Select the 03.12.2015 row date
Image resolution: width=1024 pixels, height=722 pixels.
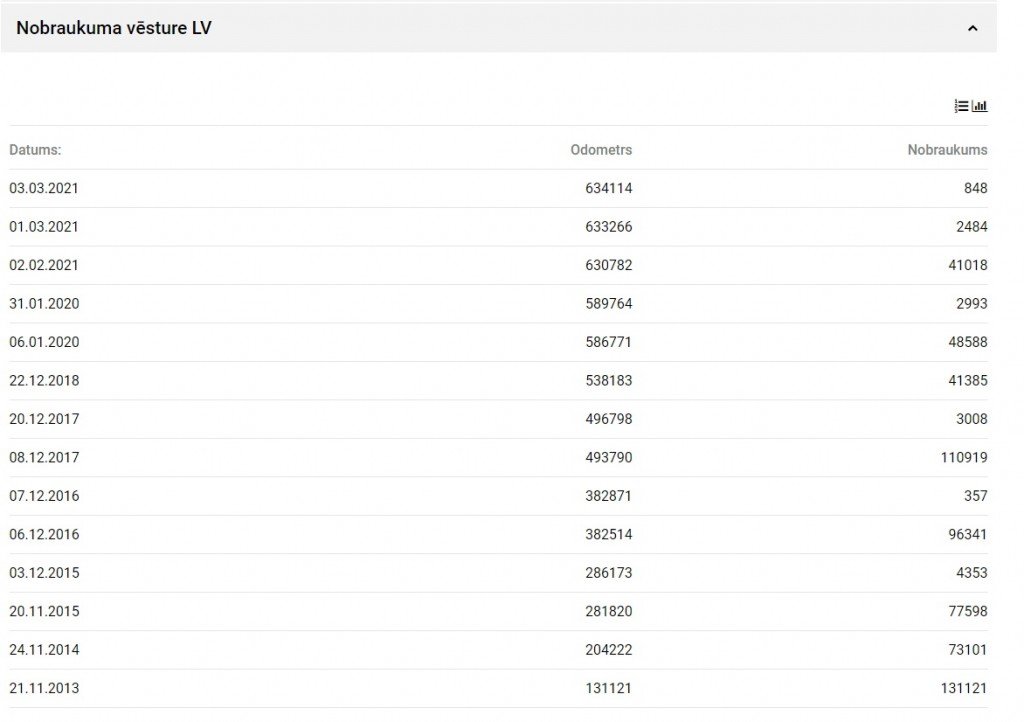click(44, 573)
